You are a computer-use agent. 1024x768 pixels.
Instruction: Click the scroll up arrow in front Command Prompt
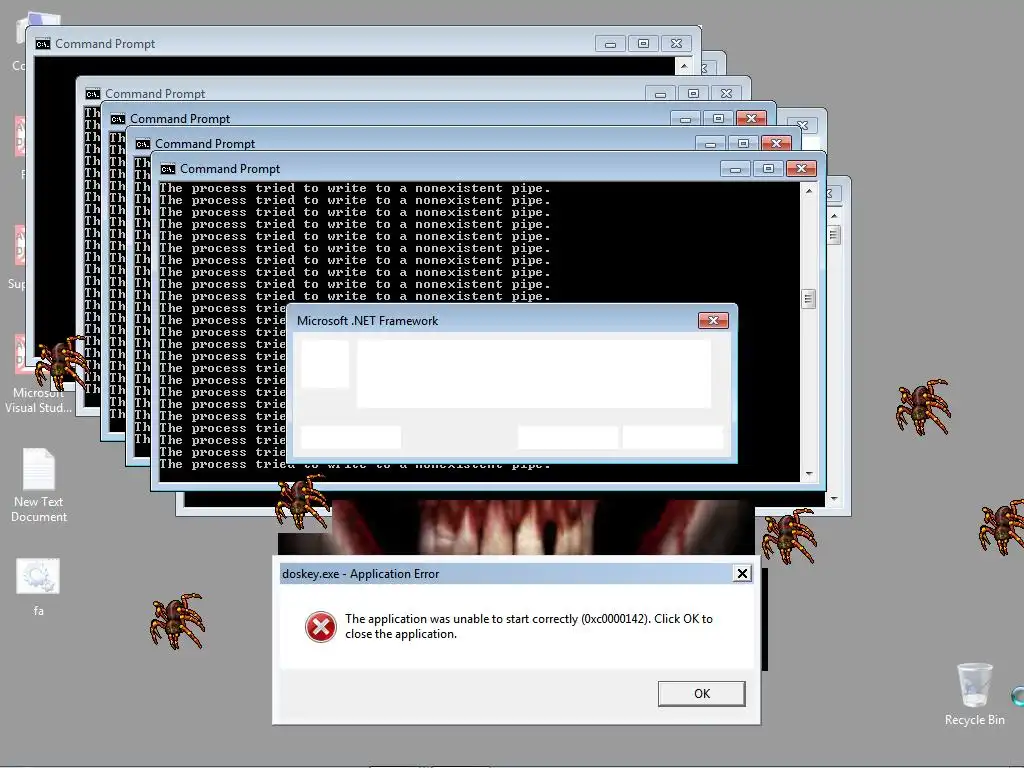808,191
